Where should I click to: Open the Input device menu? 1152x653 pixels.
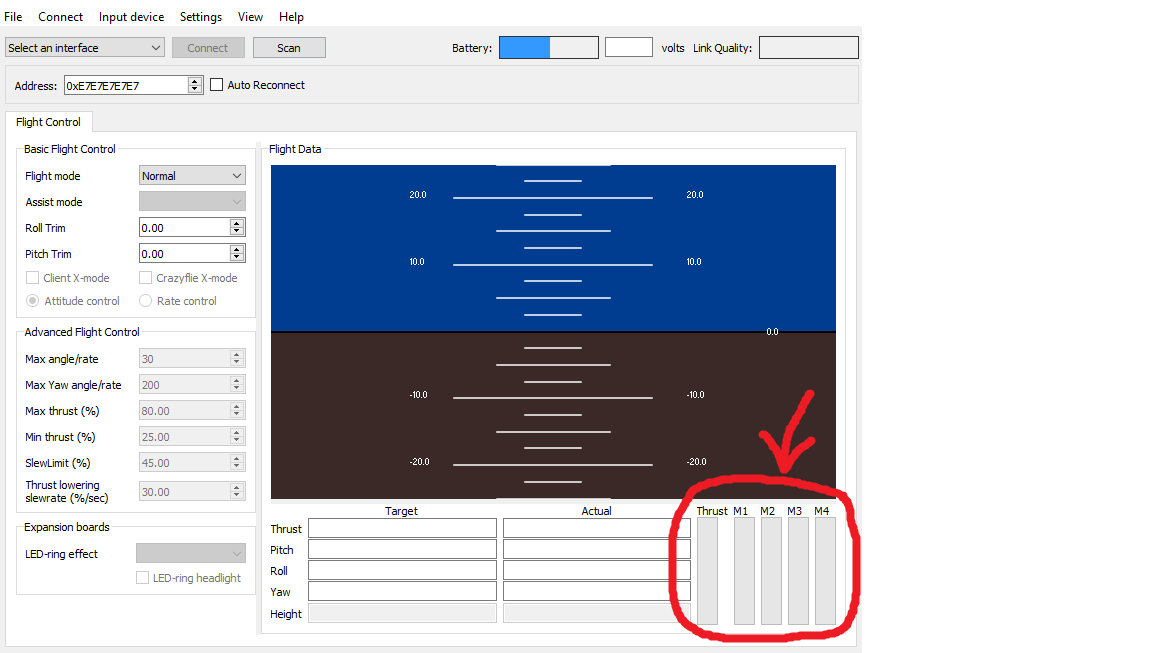click(x=132, y=16)
